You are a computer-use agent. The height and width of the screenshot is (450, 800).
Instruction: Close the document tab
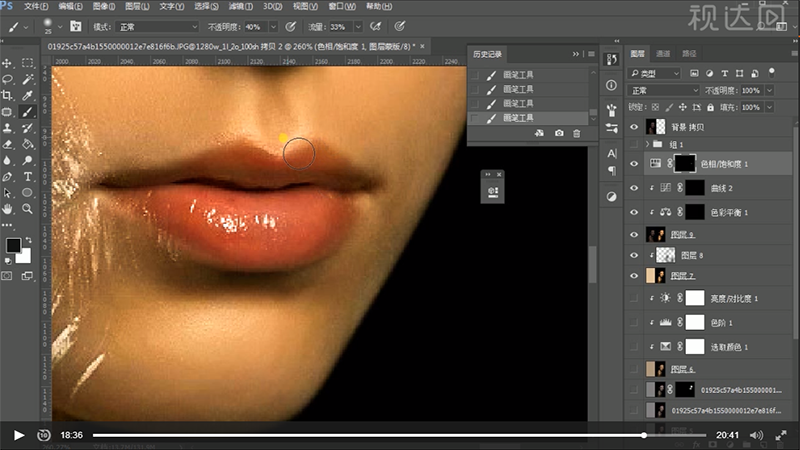[x=422, y=46]
